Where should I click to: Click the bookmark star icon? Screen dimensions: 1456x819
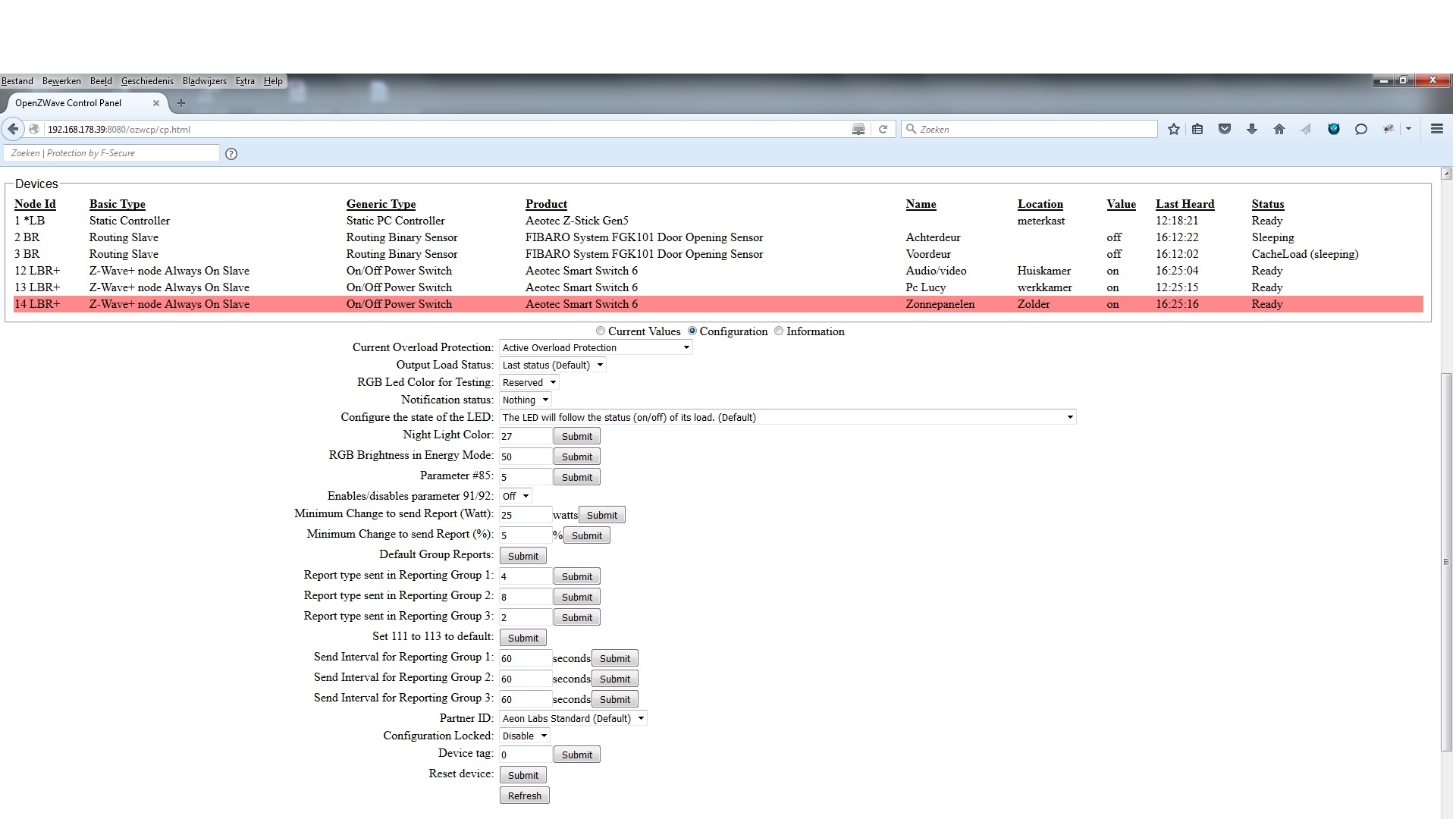[1174, 130]
